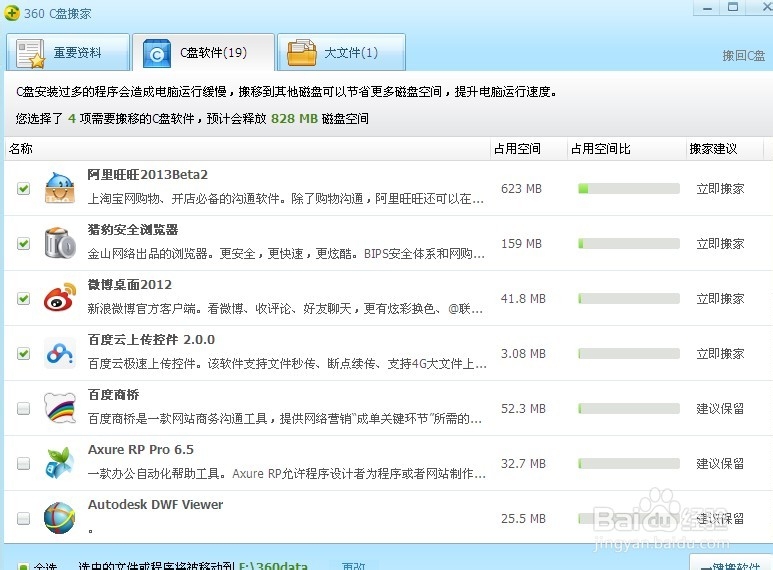The height and width of the screenshot is (570, 773).
Task: Switch to the 重要资料 tab
Action: pyautogui.click(x=68, y=53)
